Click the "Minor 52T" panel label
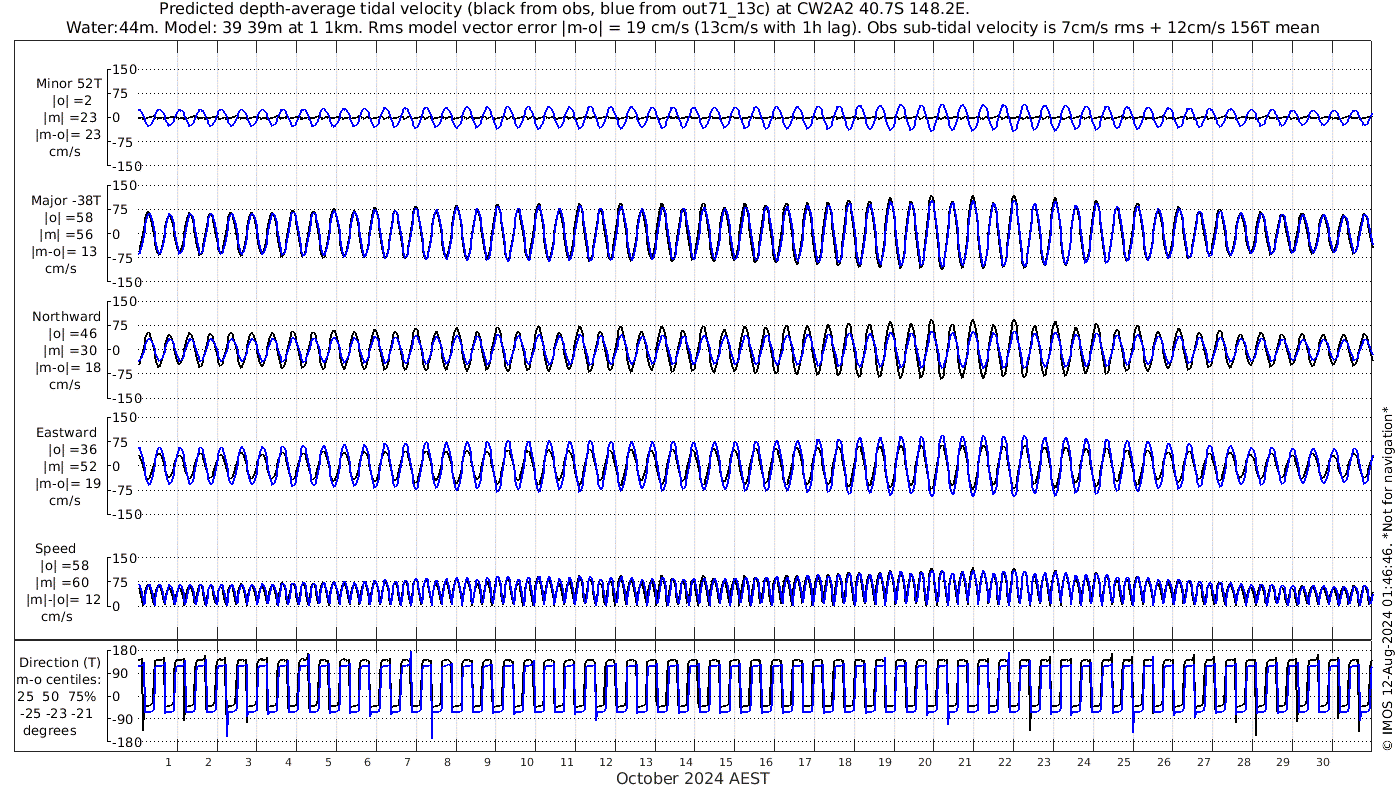 tap(68, 84)
